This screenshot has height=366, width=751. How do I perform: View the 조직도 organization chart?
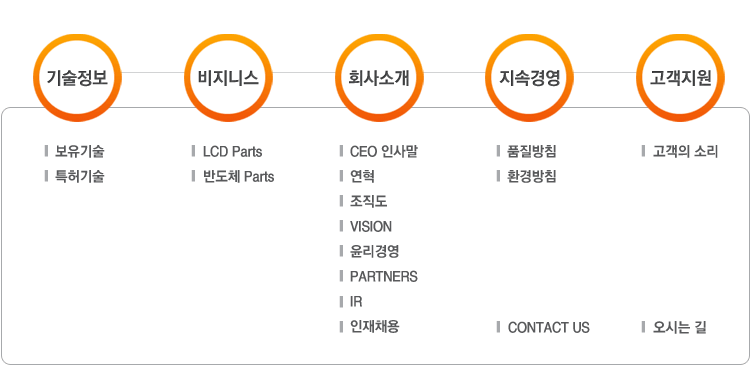coord(368,202)
